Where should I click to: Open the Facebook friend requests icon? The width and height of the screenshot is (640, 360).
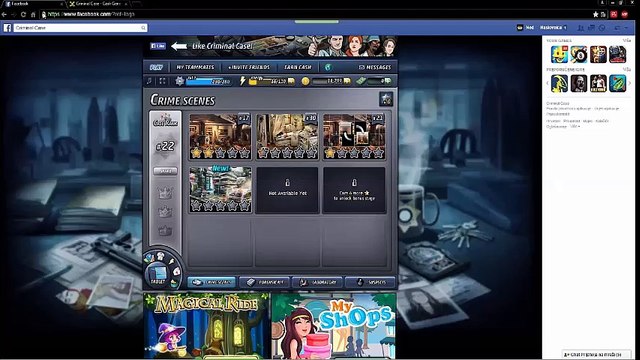point(580,28)
